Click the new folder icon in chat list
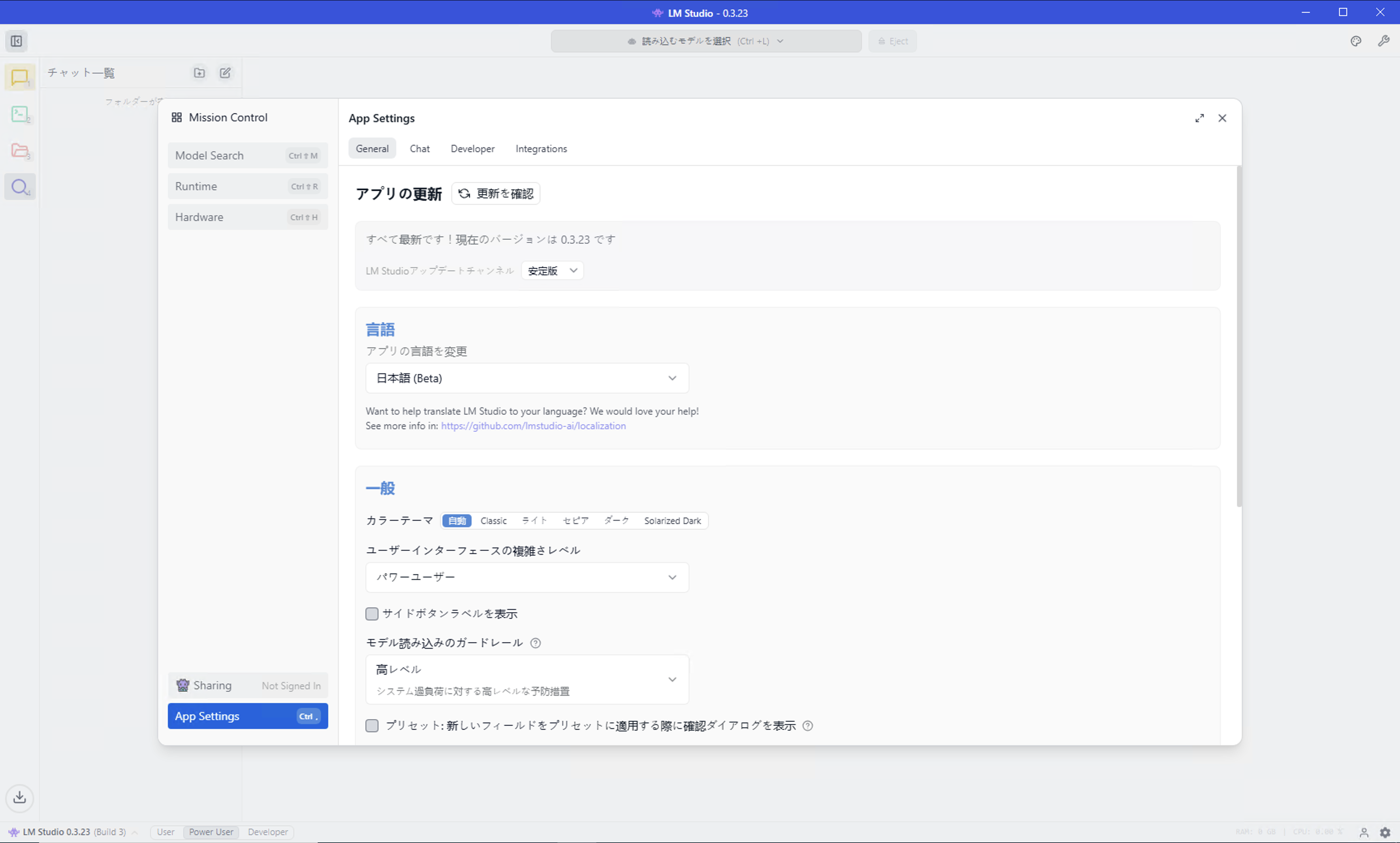 tap(199, 73)
